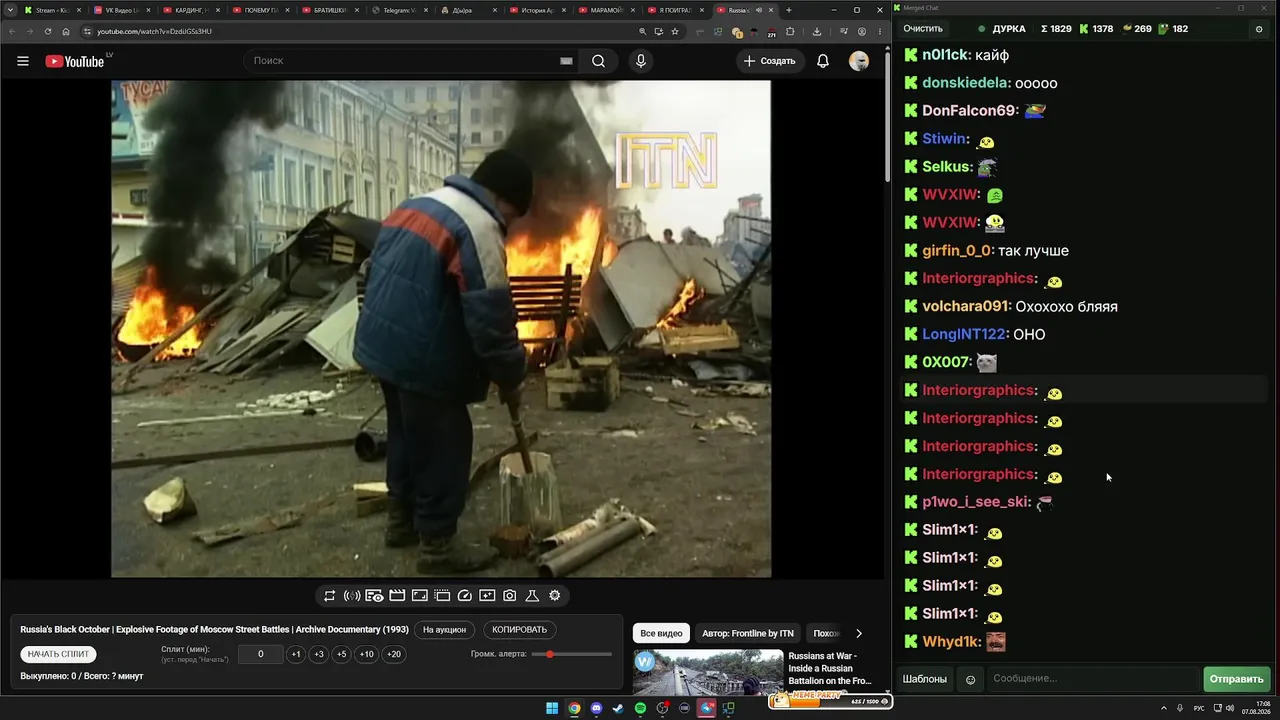Viewport: 1280px width, 720px height.
Task: Open Spotify from the taskbar
Action: point(640,708)
